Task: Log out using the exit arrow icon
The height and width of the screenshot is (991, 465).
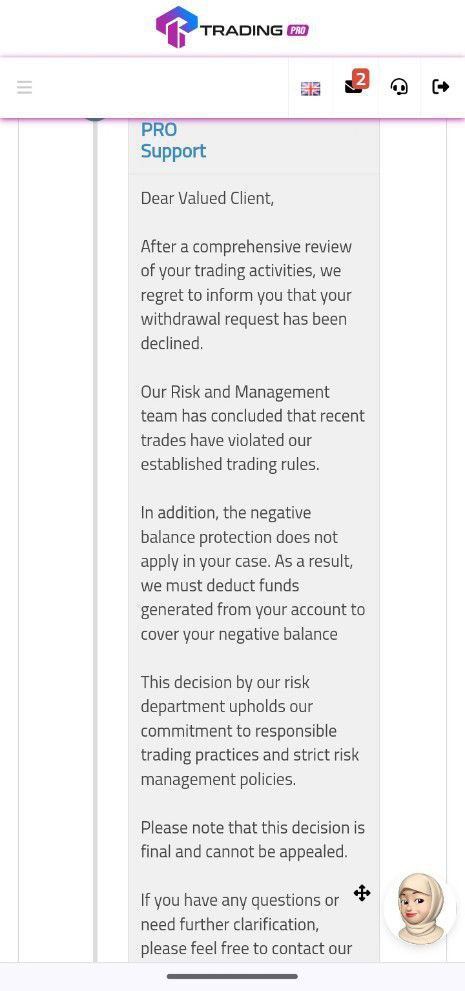Action: tap(440, 87)
